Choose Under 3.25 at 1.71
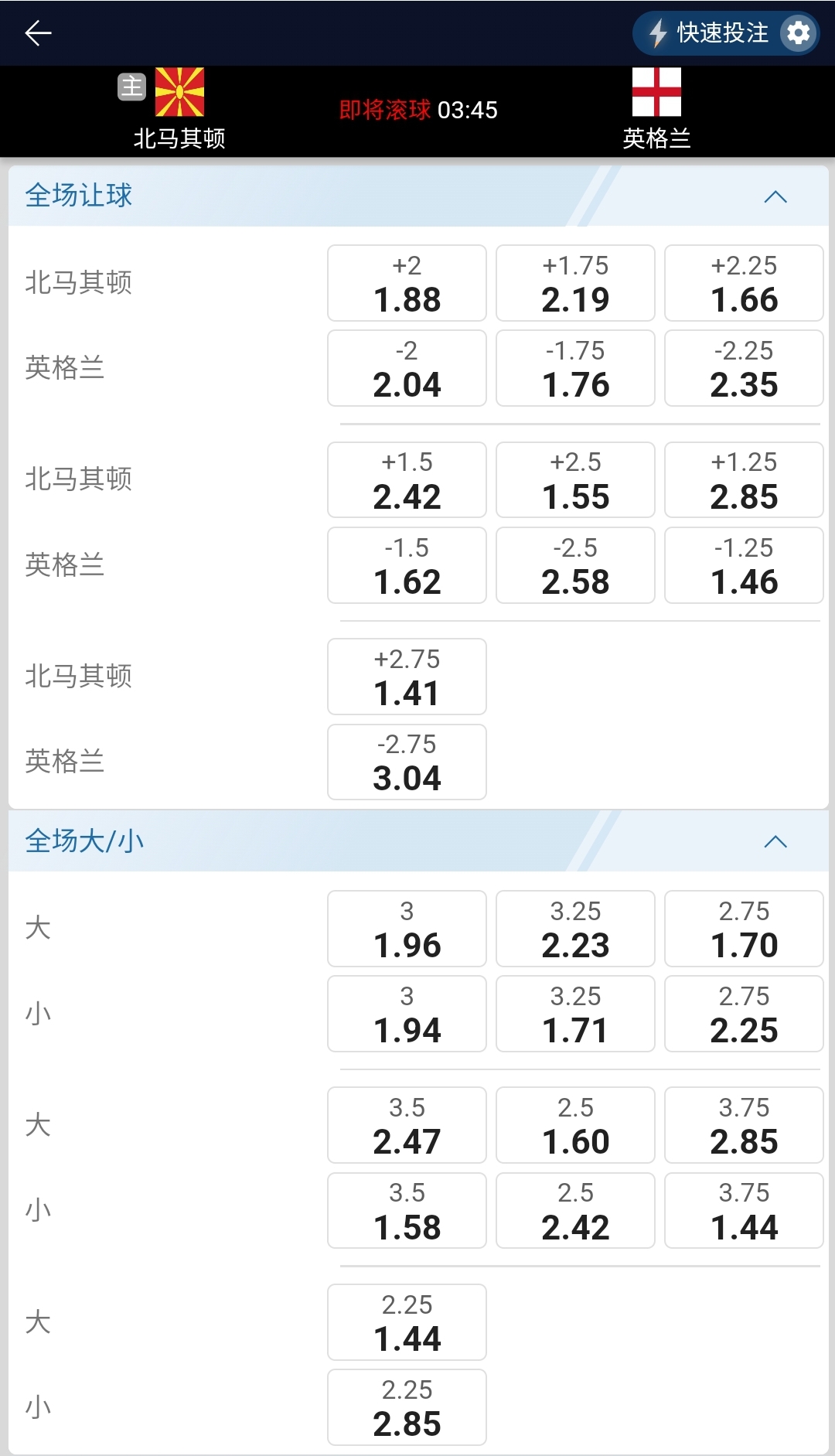 coord(575,1014)
